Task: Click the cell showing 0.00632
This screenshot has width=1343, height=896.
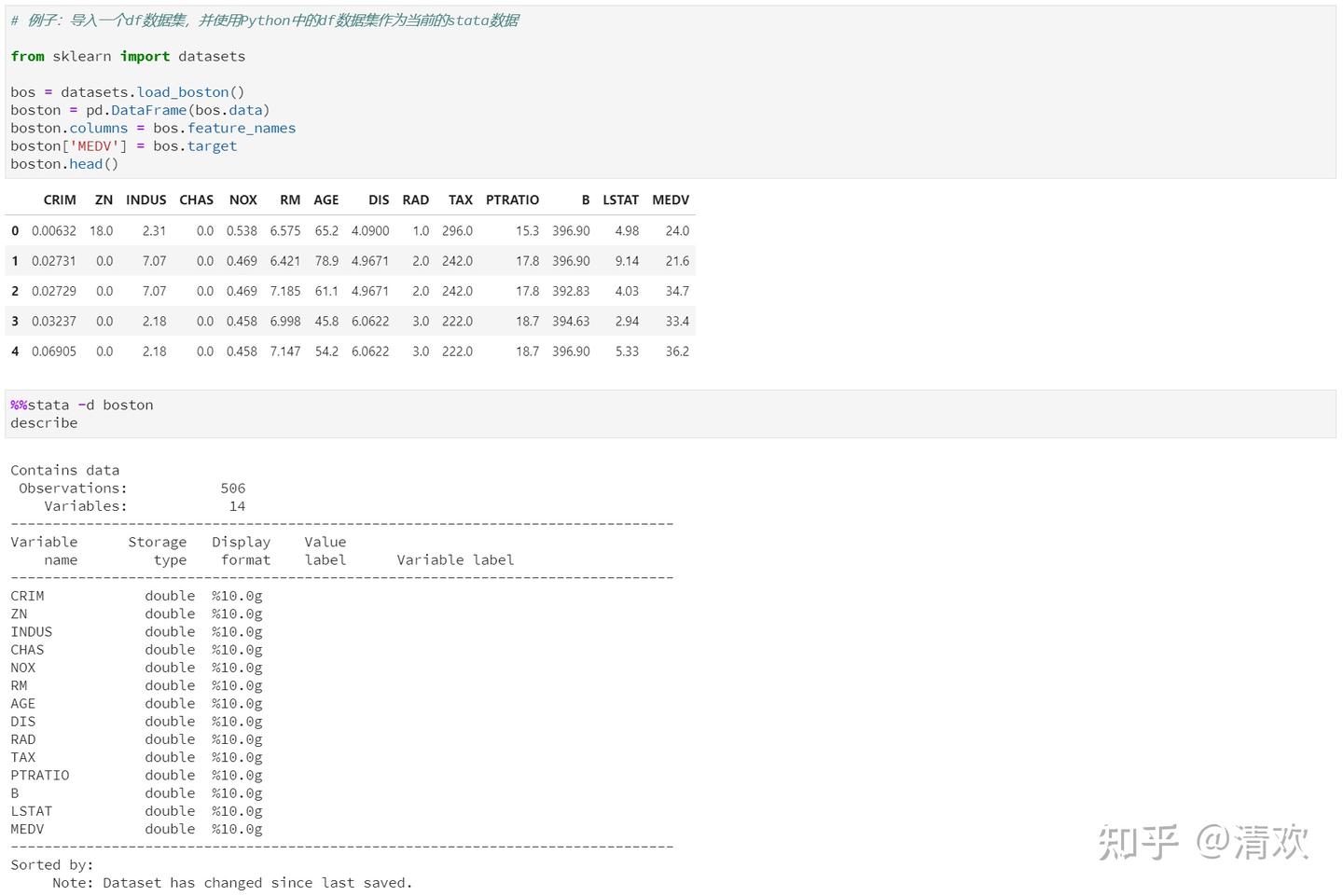Action: 53,230
